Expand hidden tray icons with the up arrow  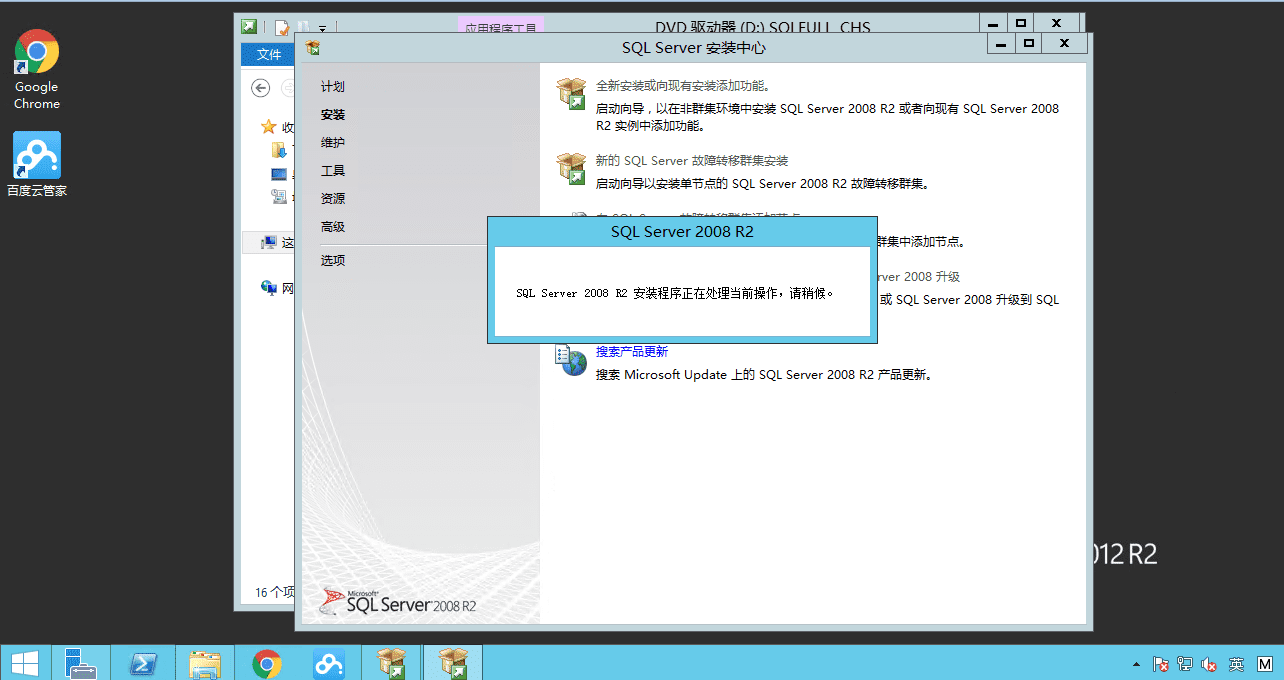point(1136,663)
